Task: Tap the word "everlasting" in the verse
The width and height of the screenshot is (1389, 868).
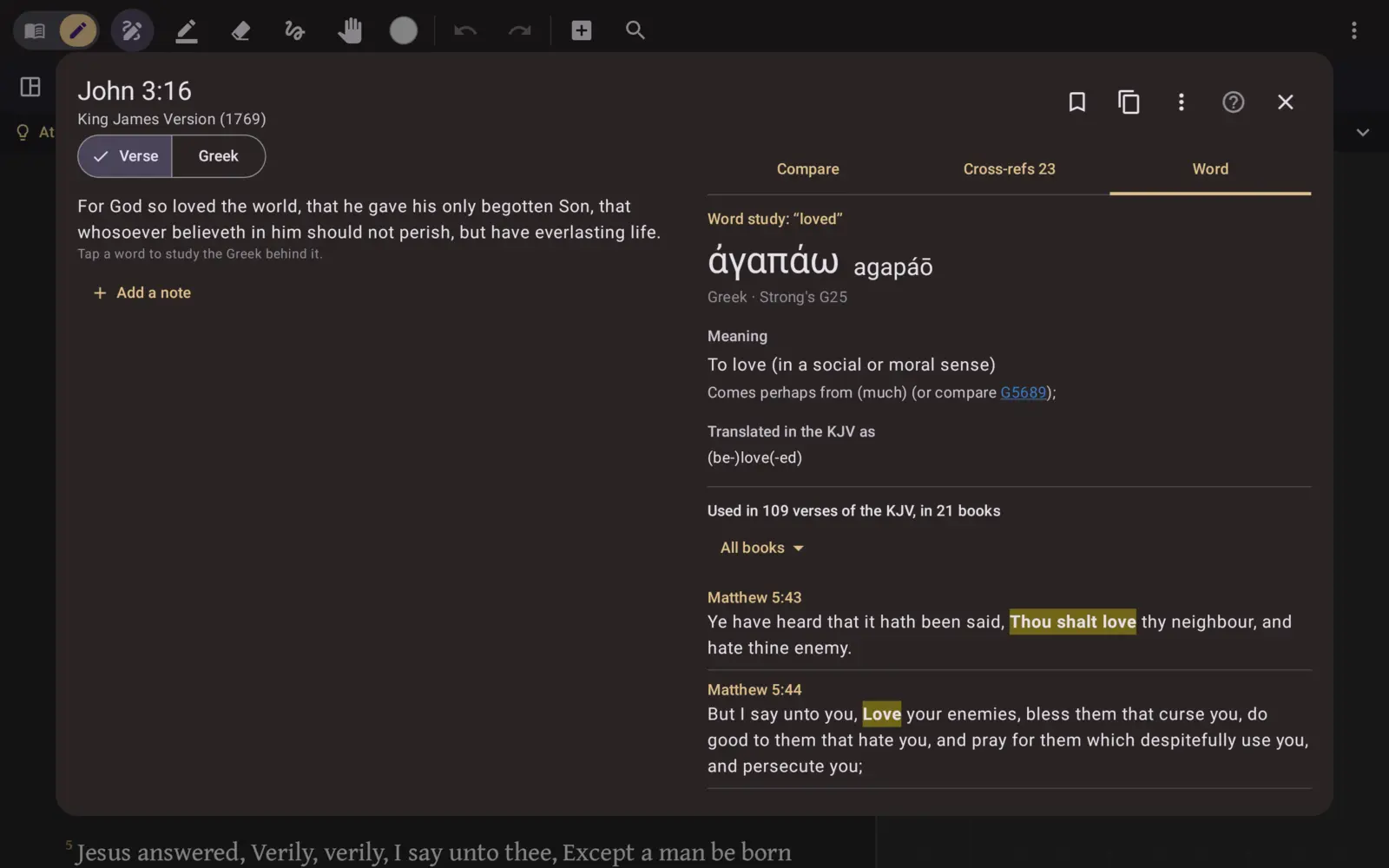Action: click(x=580, y=233)
